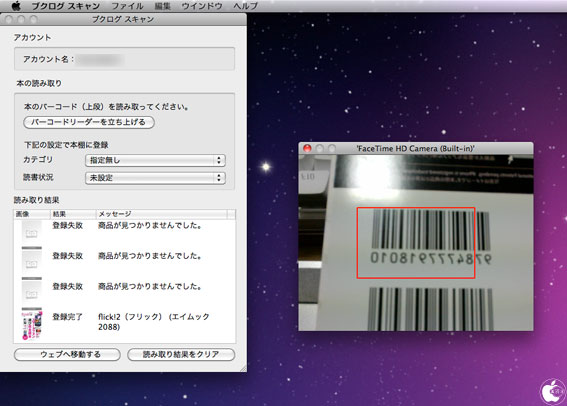The image size is (567, 406).
Task: Minimize the ブクログ スキャン window
Action: [21, 19]
